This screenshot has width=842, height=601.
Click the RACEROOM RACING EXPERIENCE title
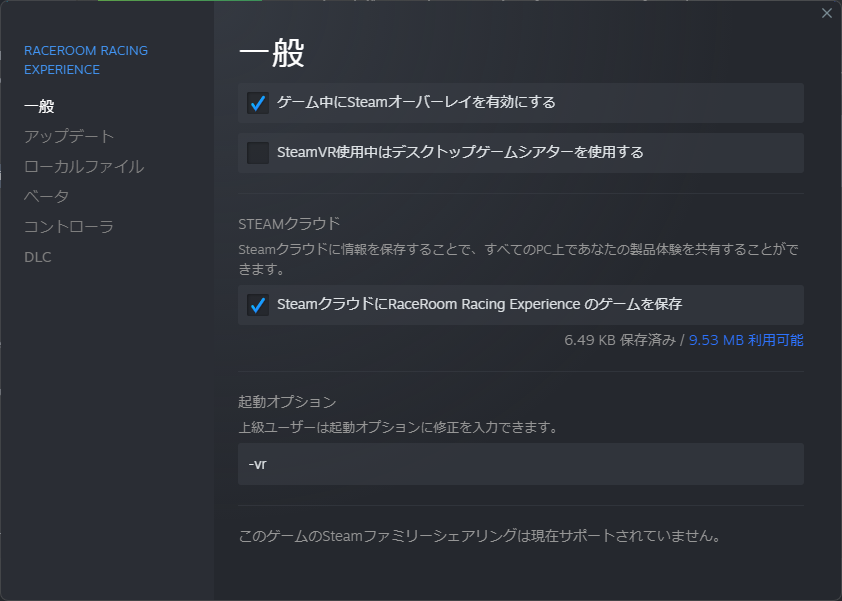click(x=86, y=60)
